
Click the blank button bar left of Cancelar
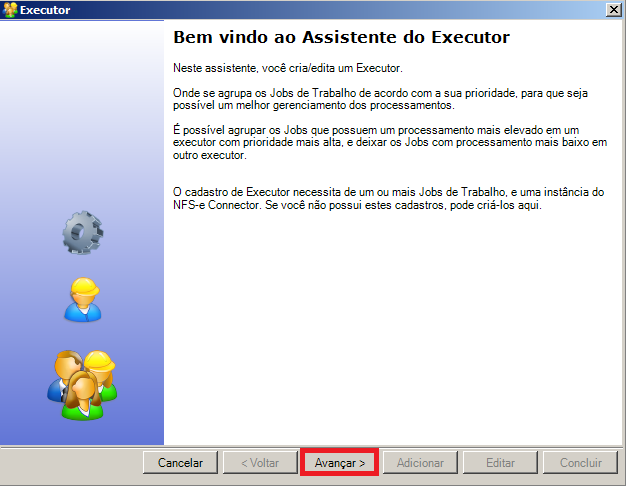coord(72,463)
